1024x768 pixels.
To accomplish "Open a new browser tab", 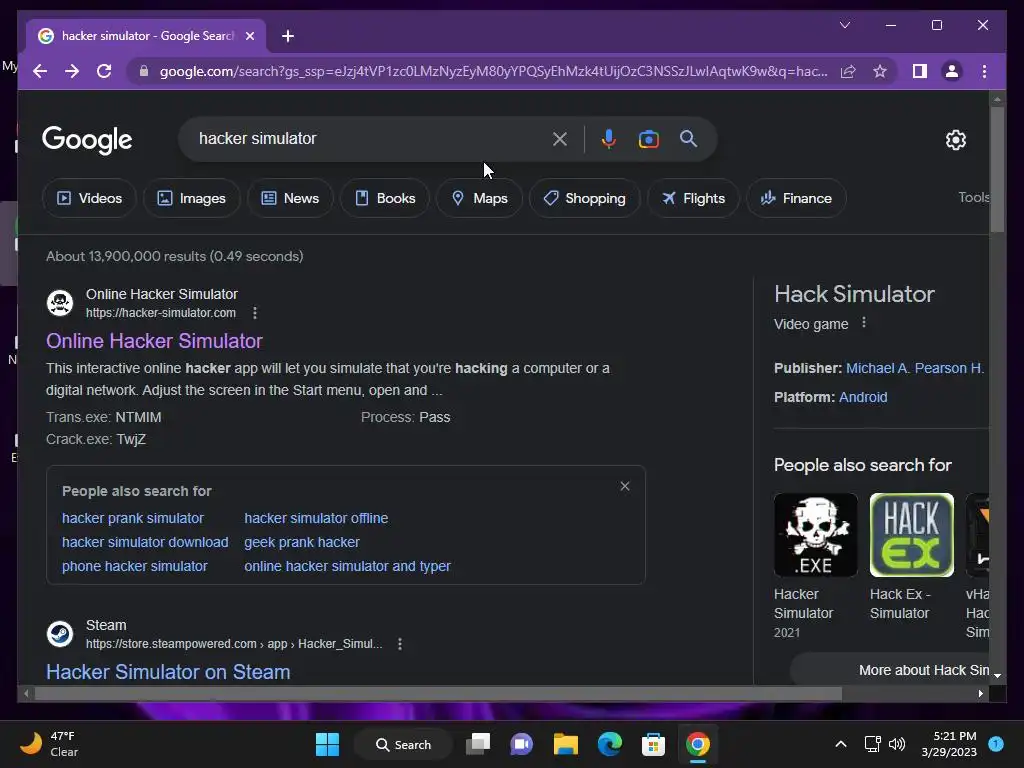I will coord(288,36).
